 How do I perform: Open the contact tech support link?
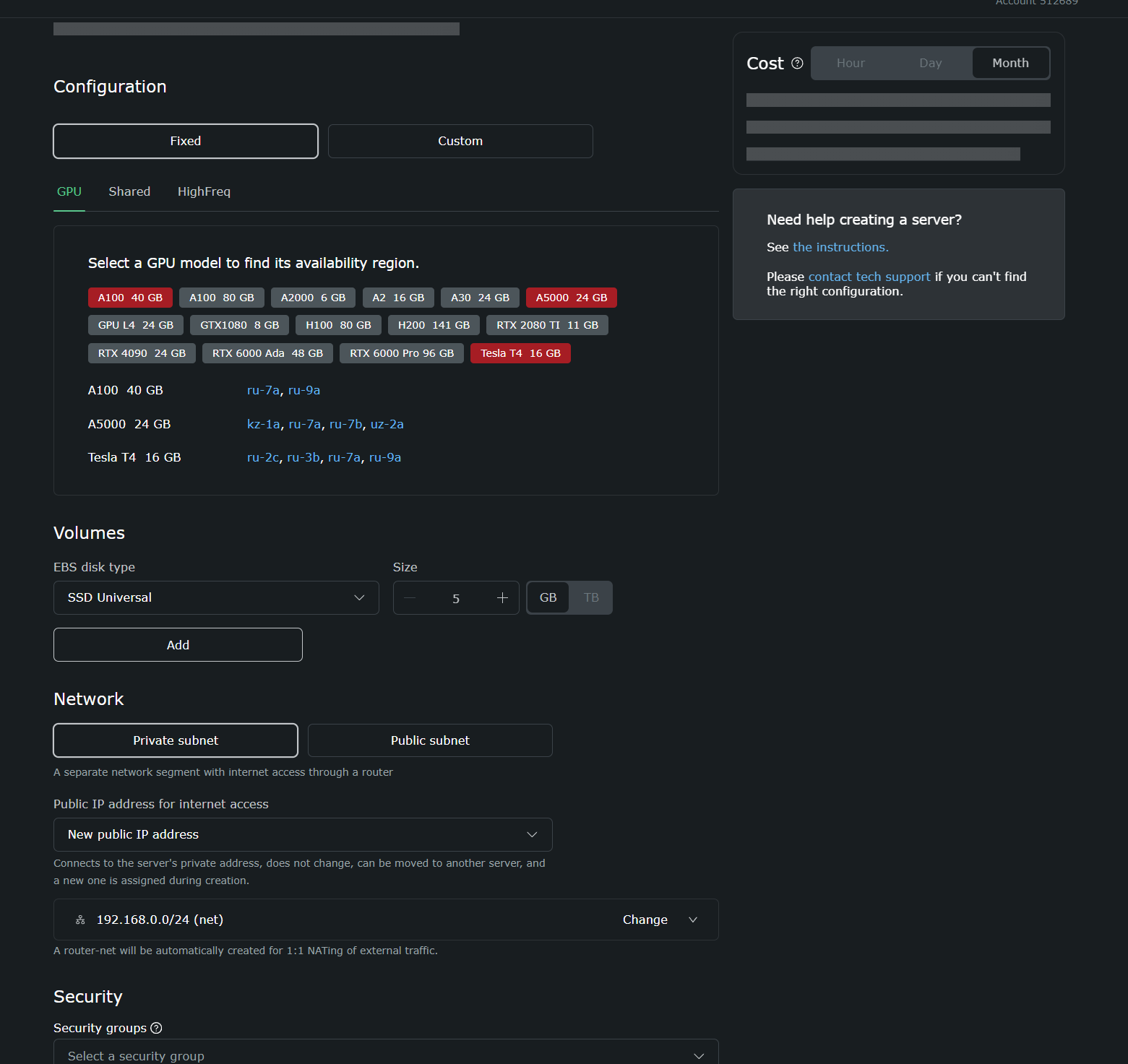coord(869,277)
